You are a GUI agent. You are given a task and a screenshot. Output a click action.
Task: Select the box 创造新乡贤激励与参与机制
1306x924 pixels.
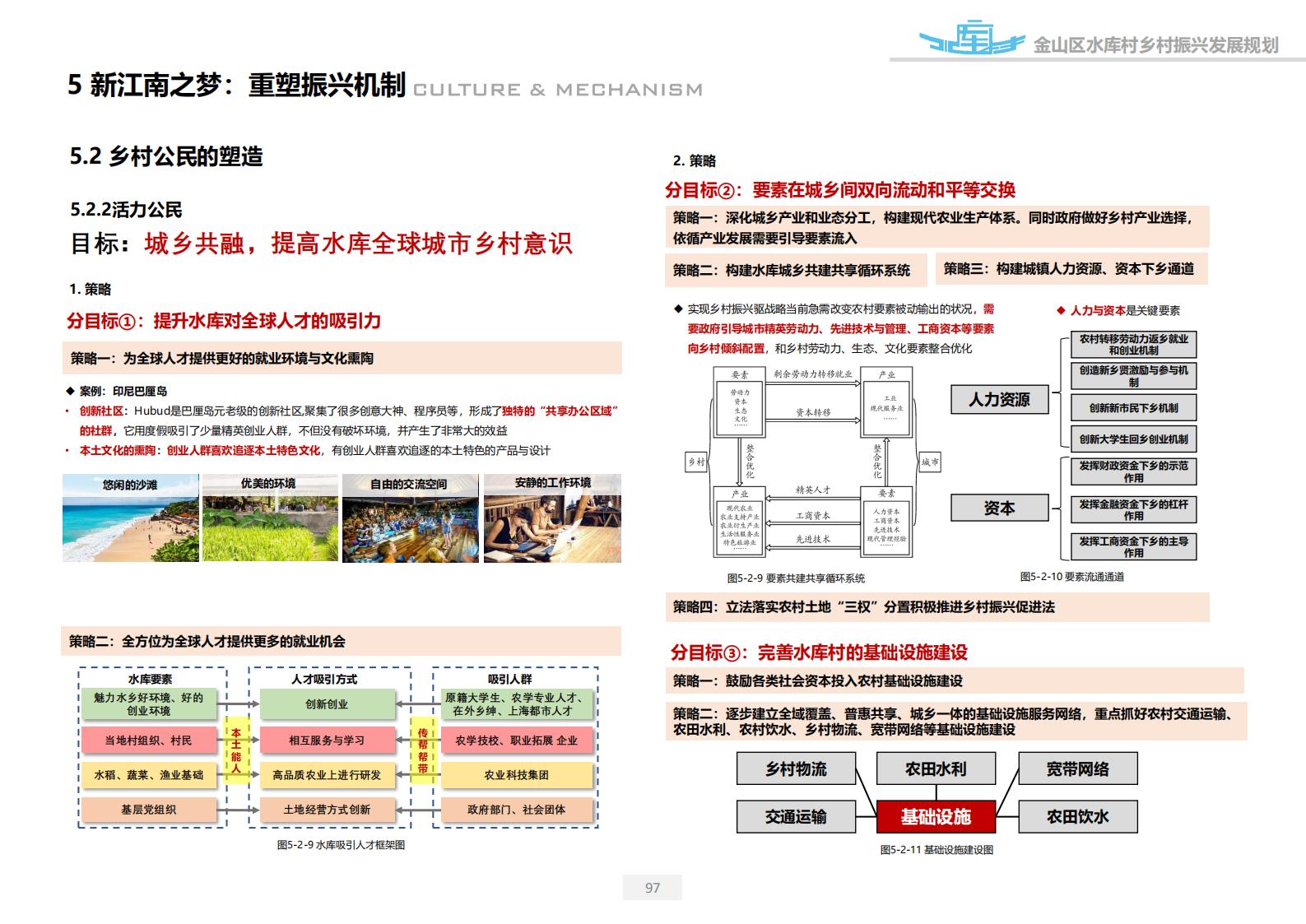(x=1134, y=376)
